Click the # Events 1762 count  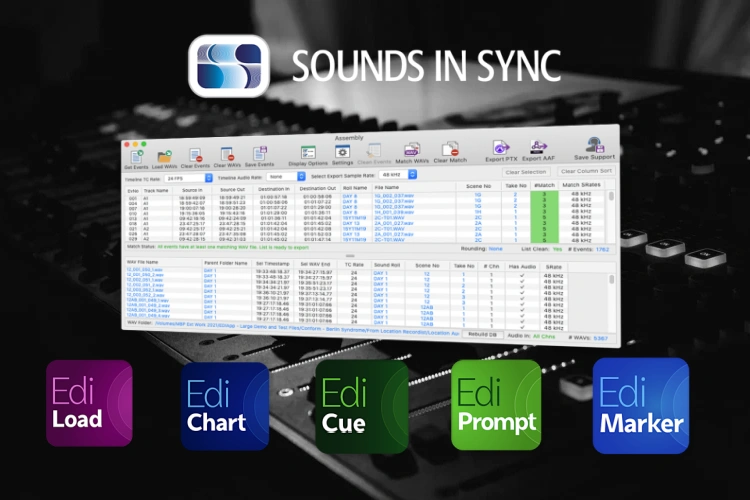589,249
